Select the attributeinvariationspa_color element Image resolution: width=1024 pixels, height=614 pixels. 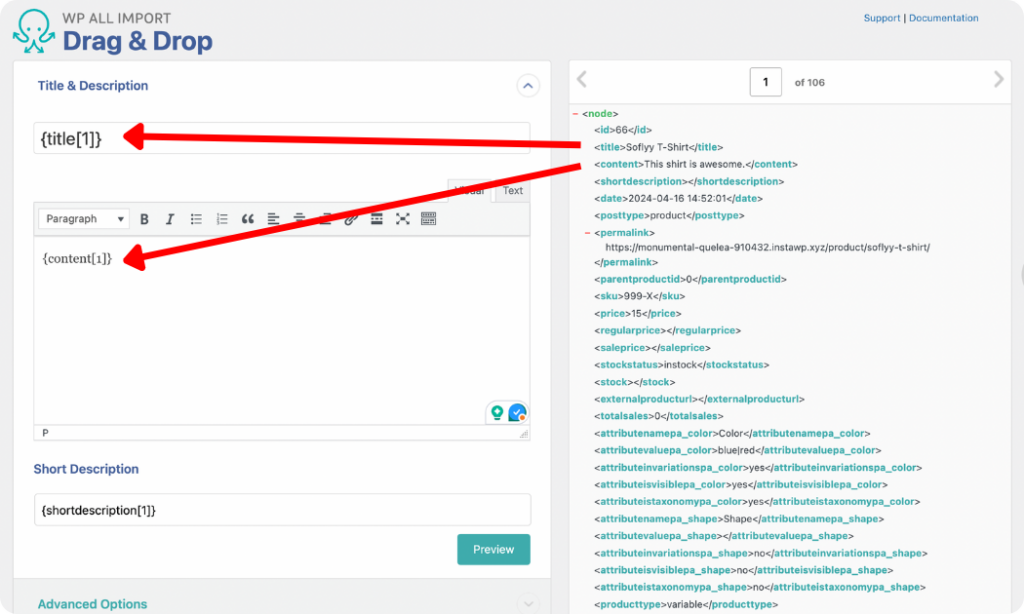click(x=758, y=468)
